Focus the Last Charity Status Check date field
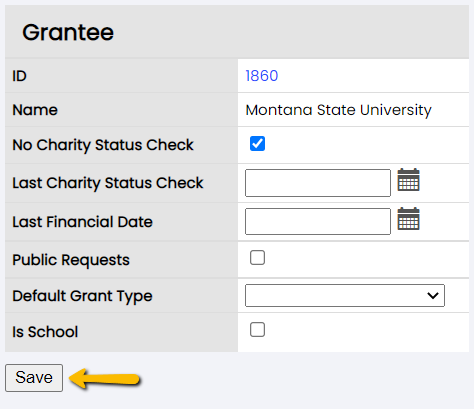This screenshot has width=474, height=409. pyautogui.click(x=318, y=183)
